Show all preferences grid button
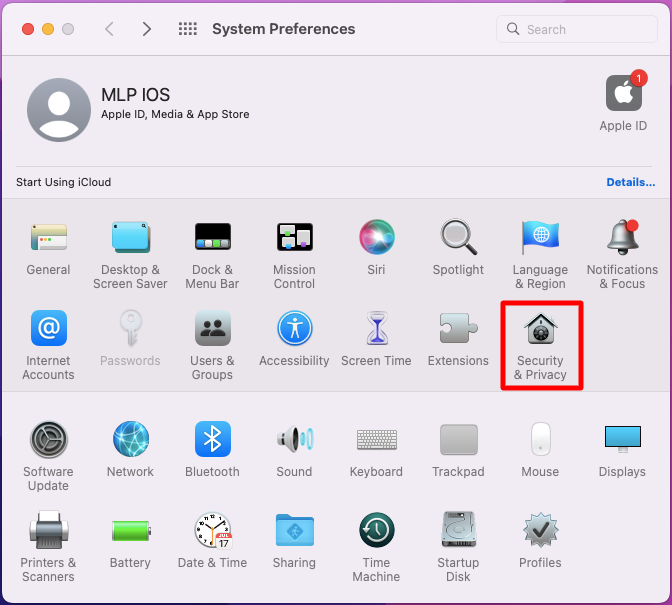 tap(188, 29)
